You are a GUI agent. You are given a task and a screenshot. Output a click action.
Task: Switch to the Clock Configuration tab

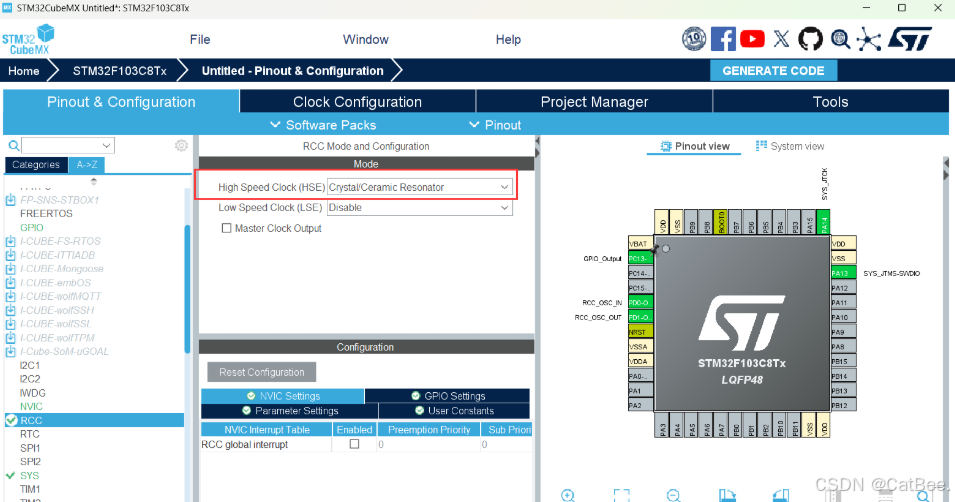tap(358, 102)
